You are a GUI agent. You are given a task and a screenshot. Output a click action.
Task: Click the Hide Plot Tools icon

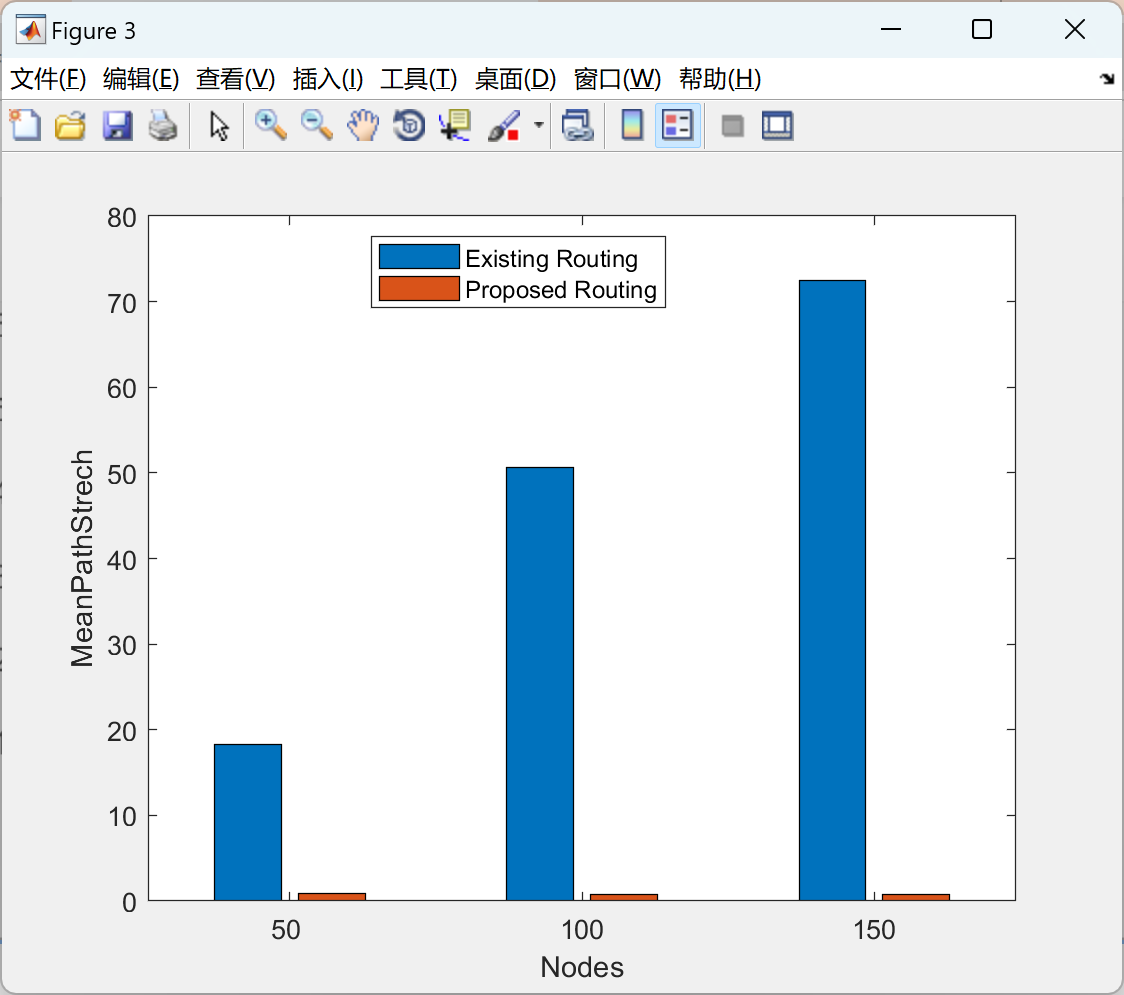pos(732,125)
